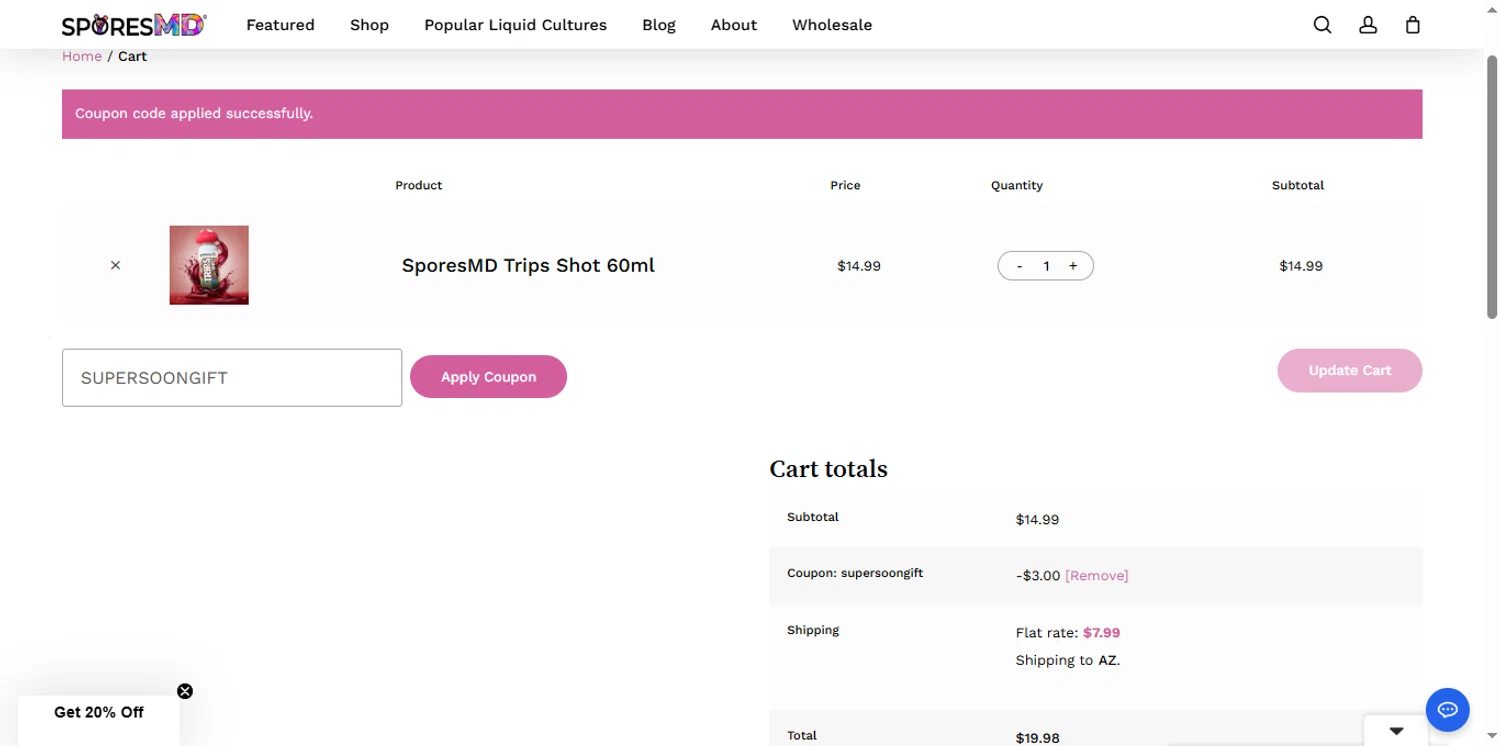Select the $14.99 product price cell
This screenshot has height=746, width=1500.
(859, 266)
